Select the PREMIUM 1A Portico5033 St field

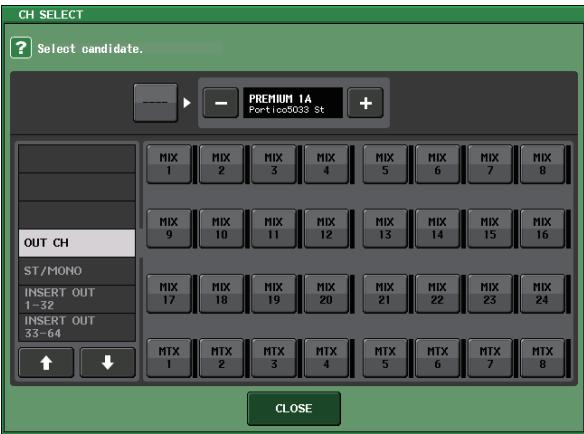tap(293, 103)
